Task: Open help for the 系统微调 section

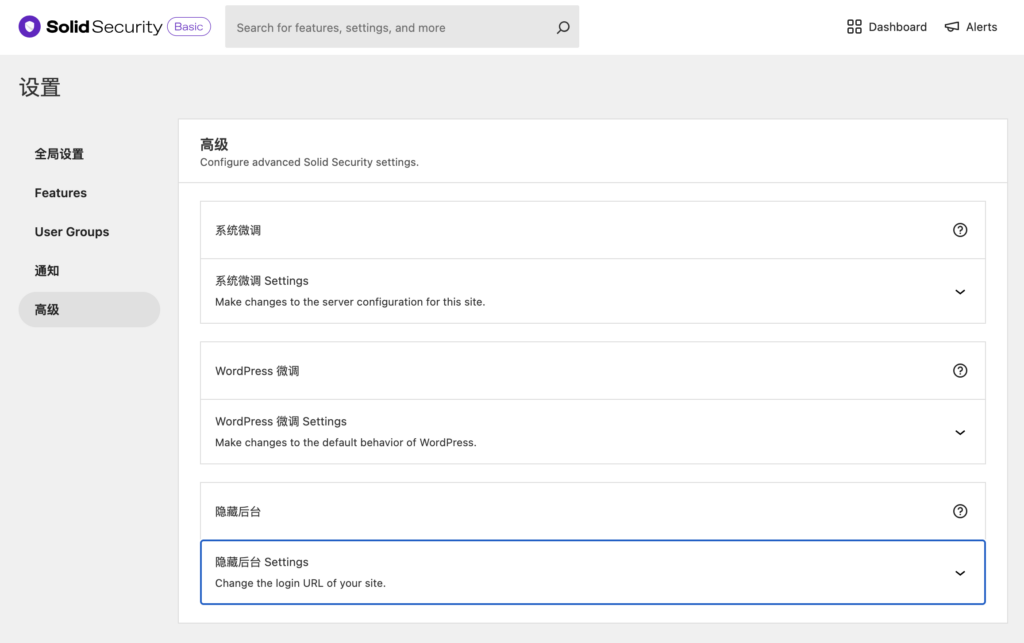Action: point(960,229)
